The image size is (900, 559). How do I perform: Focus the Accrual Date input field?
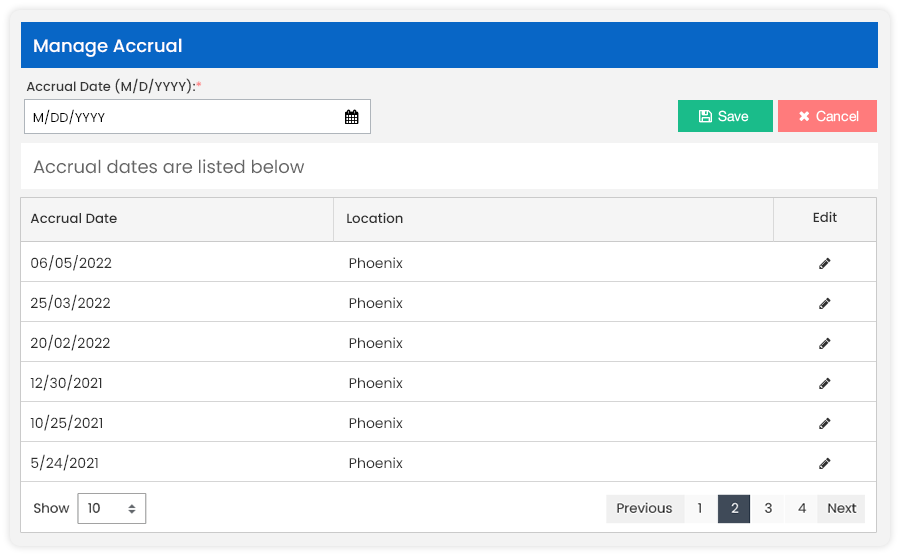tap(197, 117)
